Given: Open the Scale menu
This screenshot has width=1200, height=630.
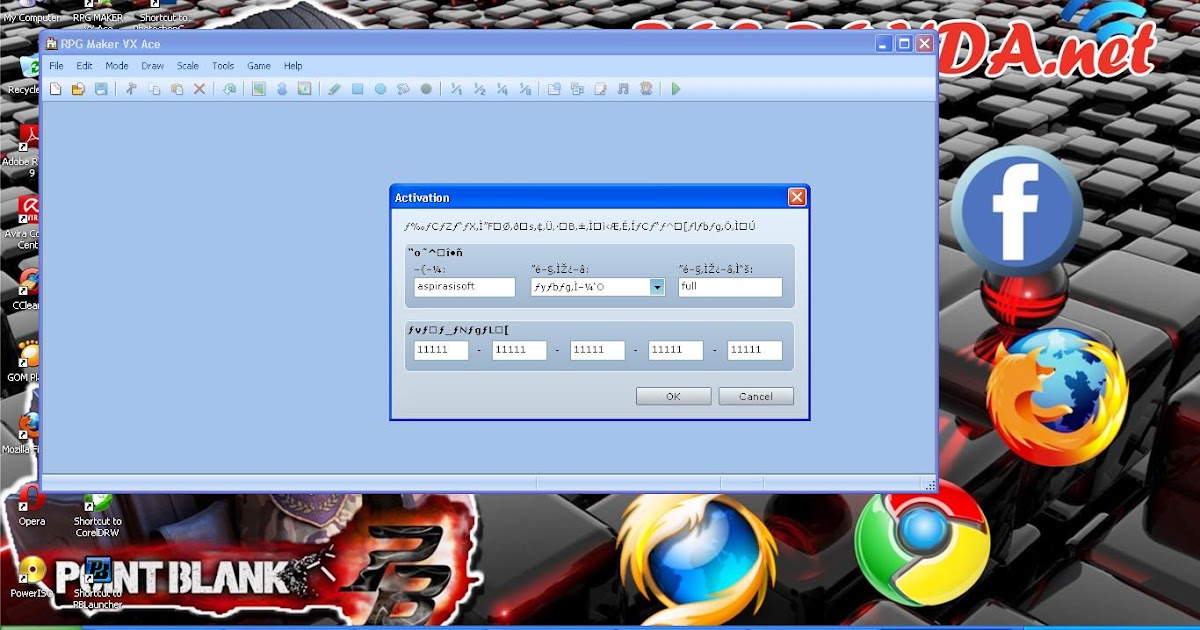Looking at the screenshot, I should pos(188,66).
